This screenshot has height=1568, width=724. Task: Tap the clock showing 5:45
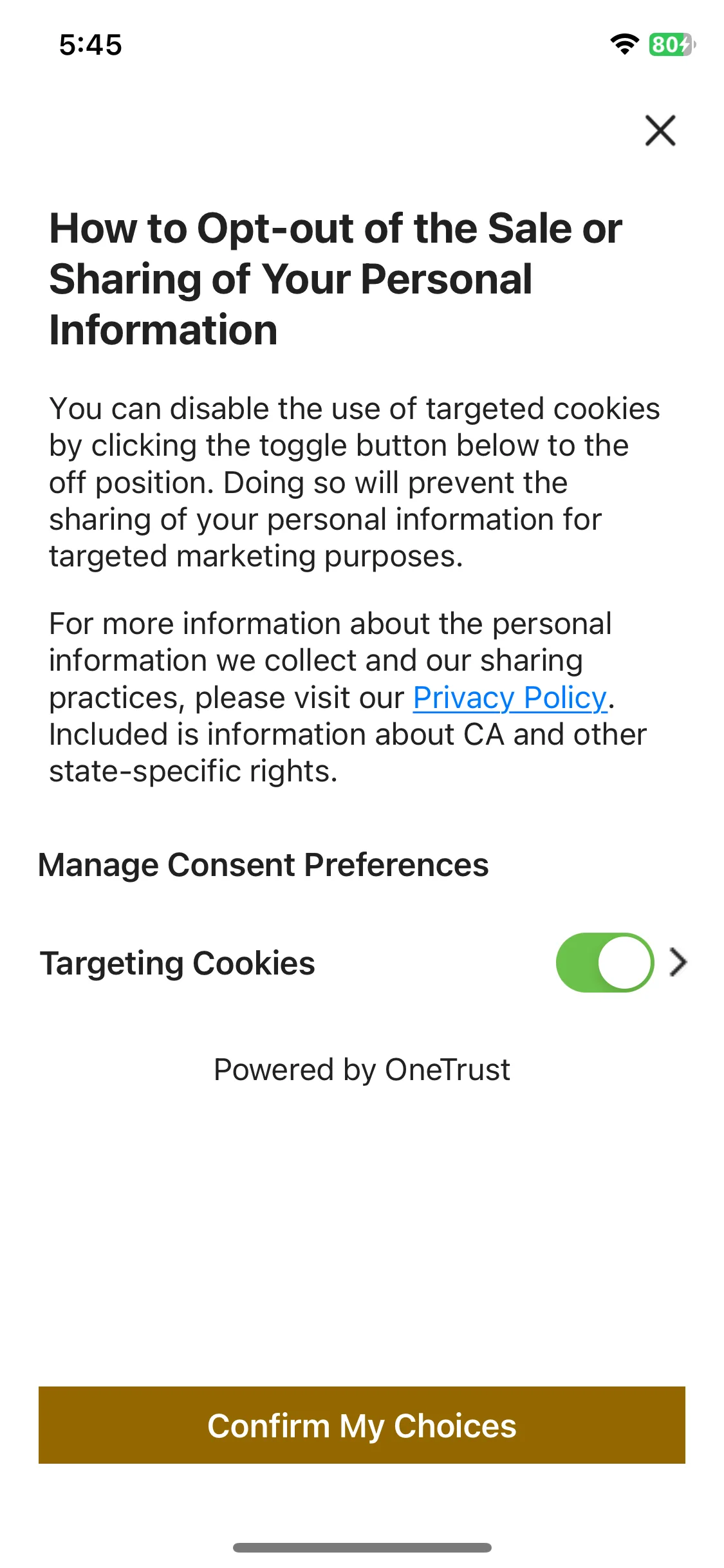[91, 45]
